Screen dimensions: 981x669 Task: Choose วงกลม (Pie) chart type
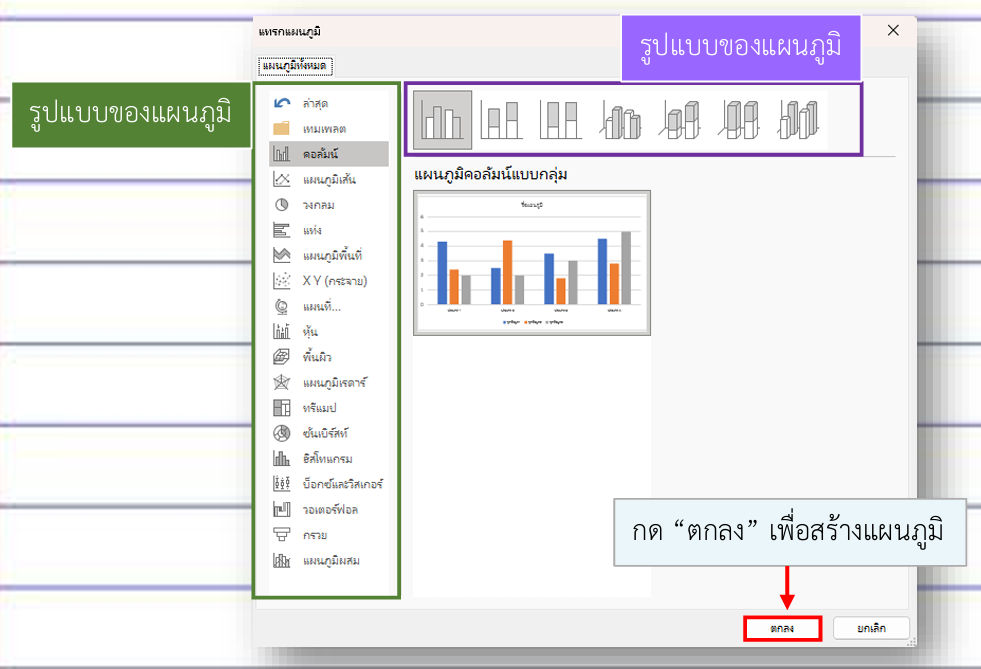pos(318,205)
